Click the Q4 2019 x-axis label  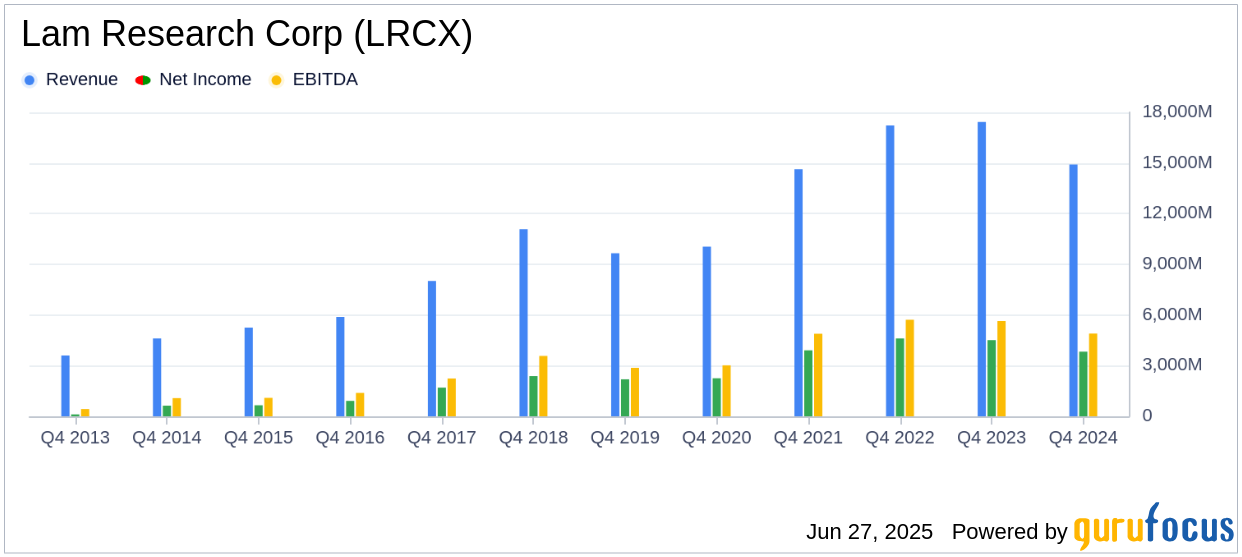point(625,438)
